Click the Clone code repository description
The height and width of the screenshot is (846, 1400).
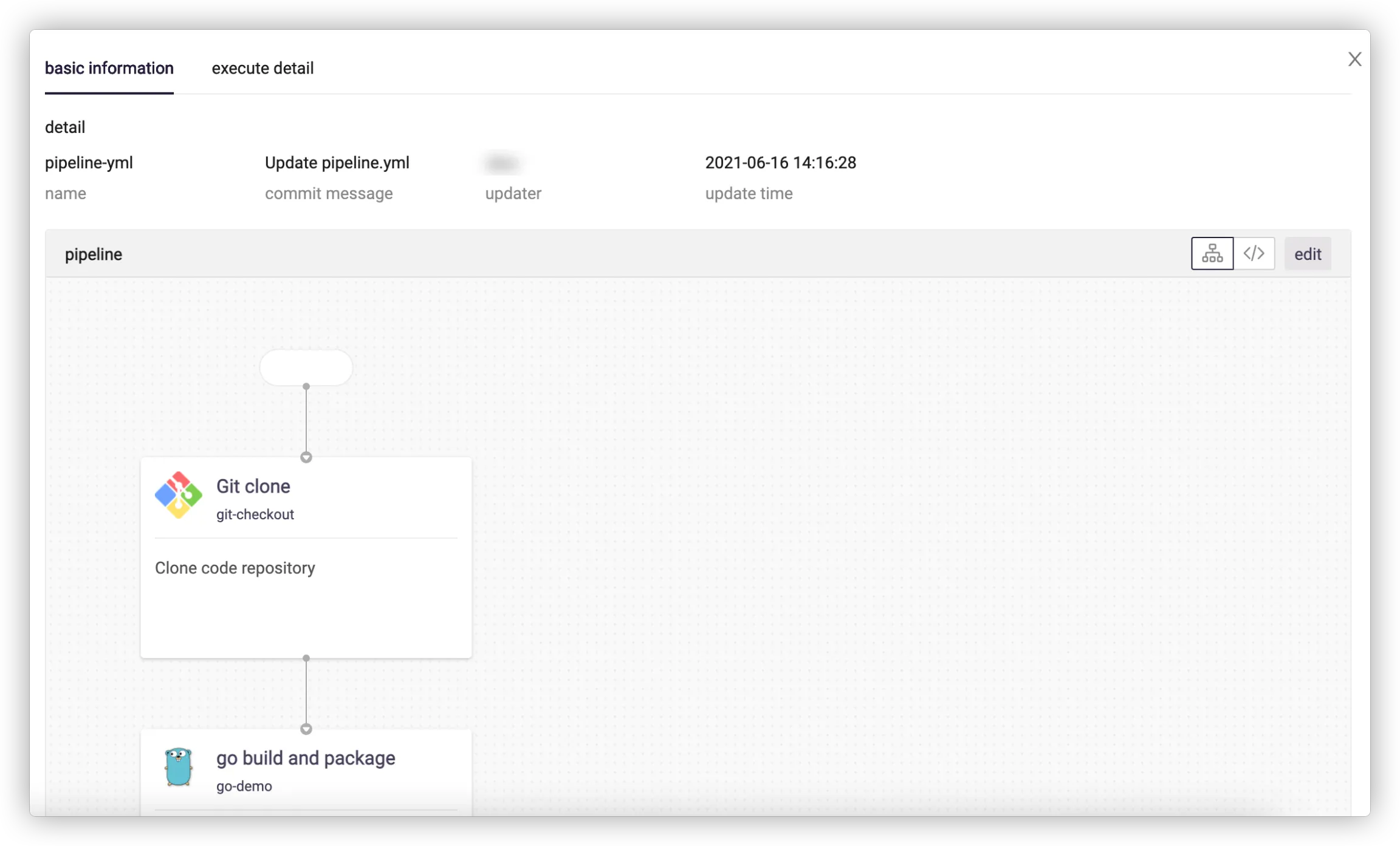pyautogui.click(x=235, y=568)
